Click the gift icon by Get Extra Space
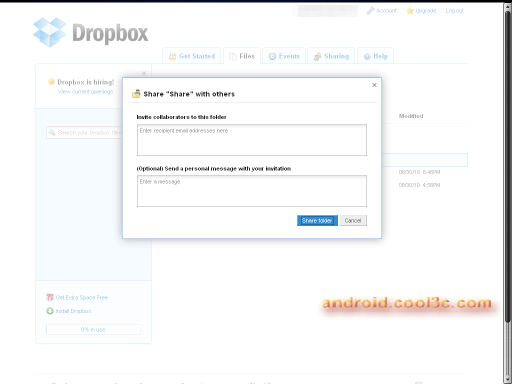512x384 pixels. click(50, 297)
